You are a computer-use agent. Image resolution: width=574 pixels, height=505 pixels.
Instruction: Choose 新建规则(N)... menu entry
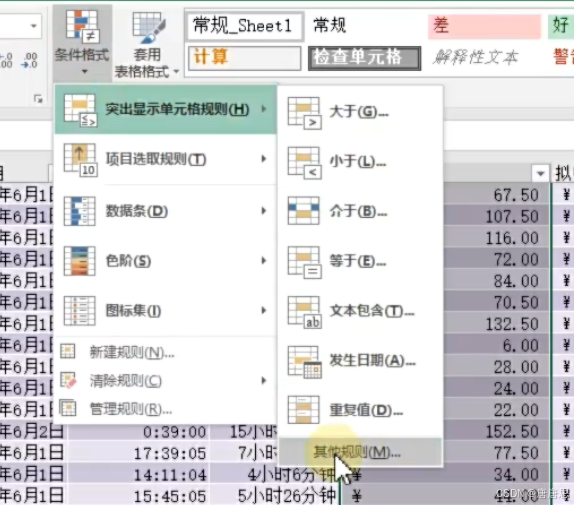(x=165, y=352)
